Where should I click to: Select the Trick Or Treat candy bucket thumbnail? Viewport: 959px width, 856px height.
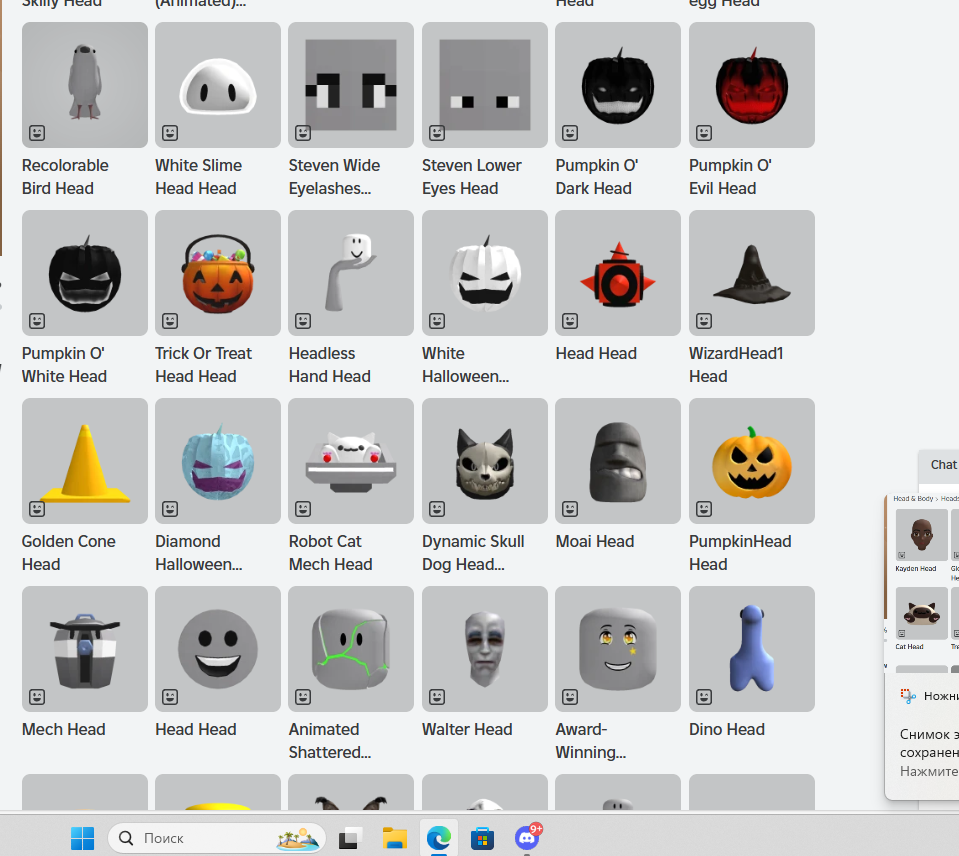pos(218,273)
